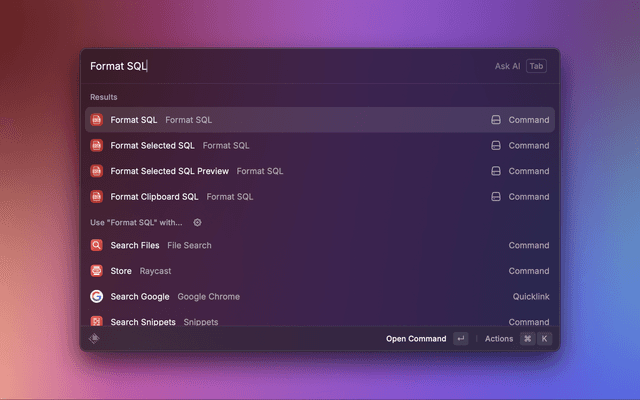Image resolution: width=640 pixels, height=400 pixels.
Task: Click the Format Selected SQL Preview icon
Action: [x=97, y=171]
